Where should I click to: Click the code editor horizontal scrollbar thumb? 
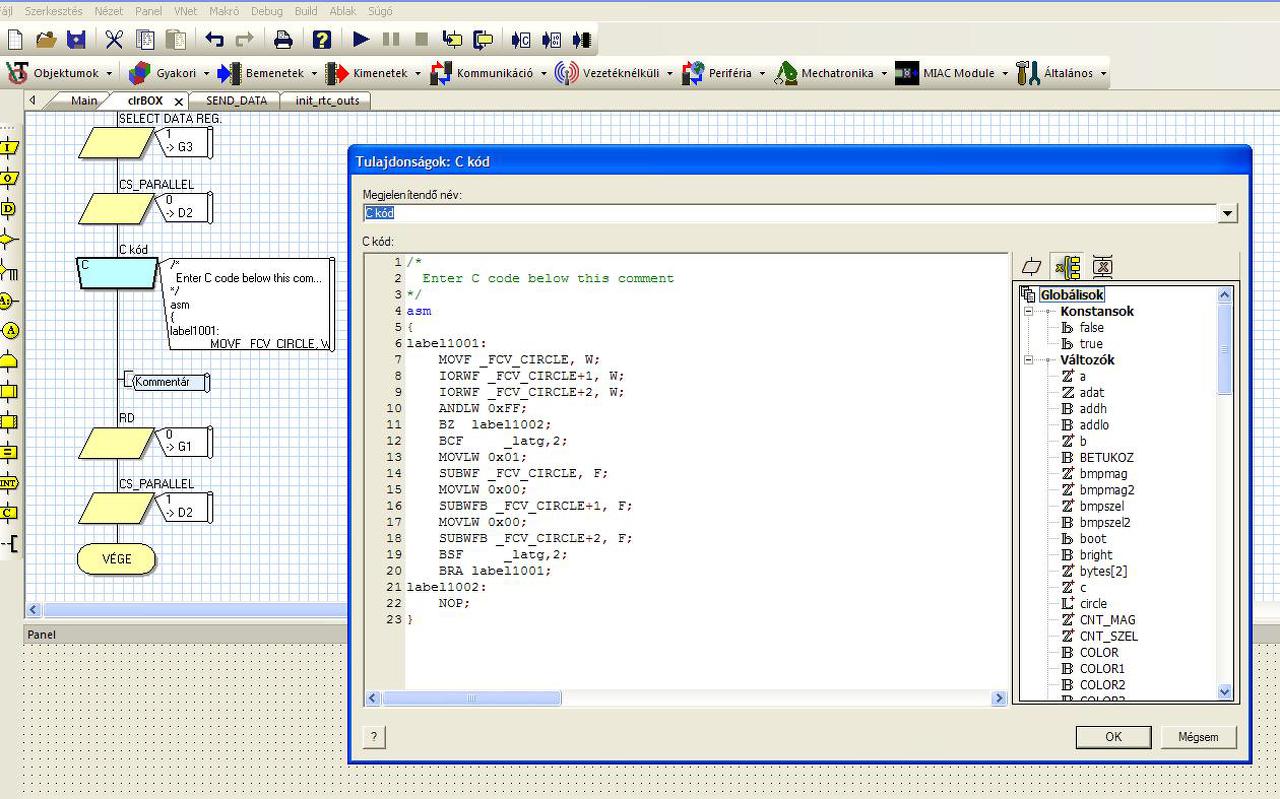tap(471, 698)
